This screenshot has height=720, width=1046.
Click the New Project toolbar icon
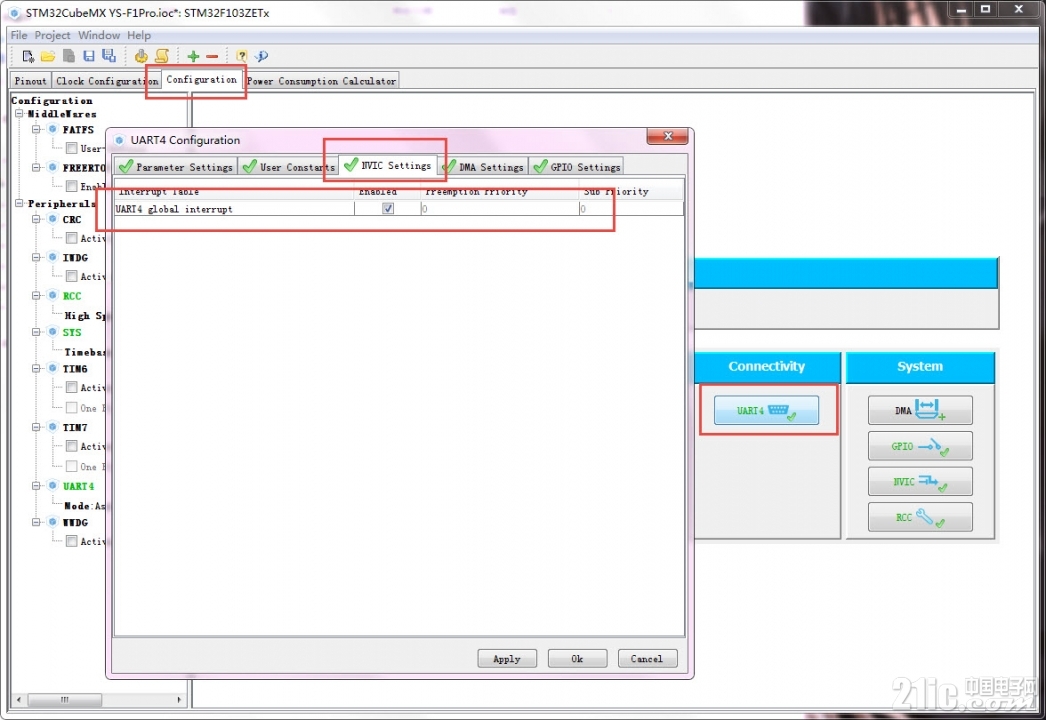(x=27, y=56)
